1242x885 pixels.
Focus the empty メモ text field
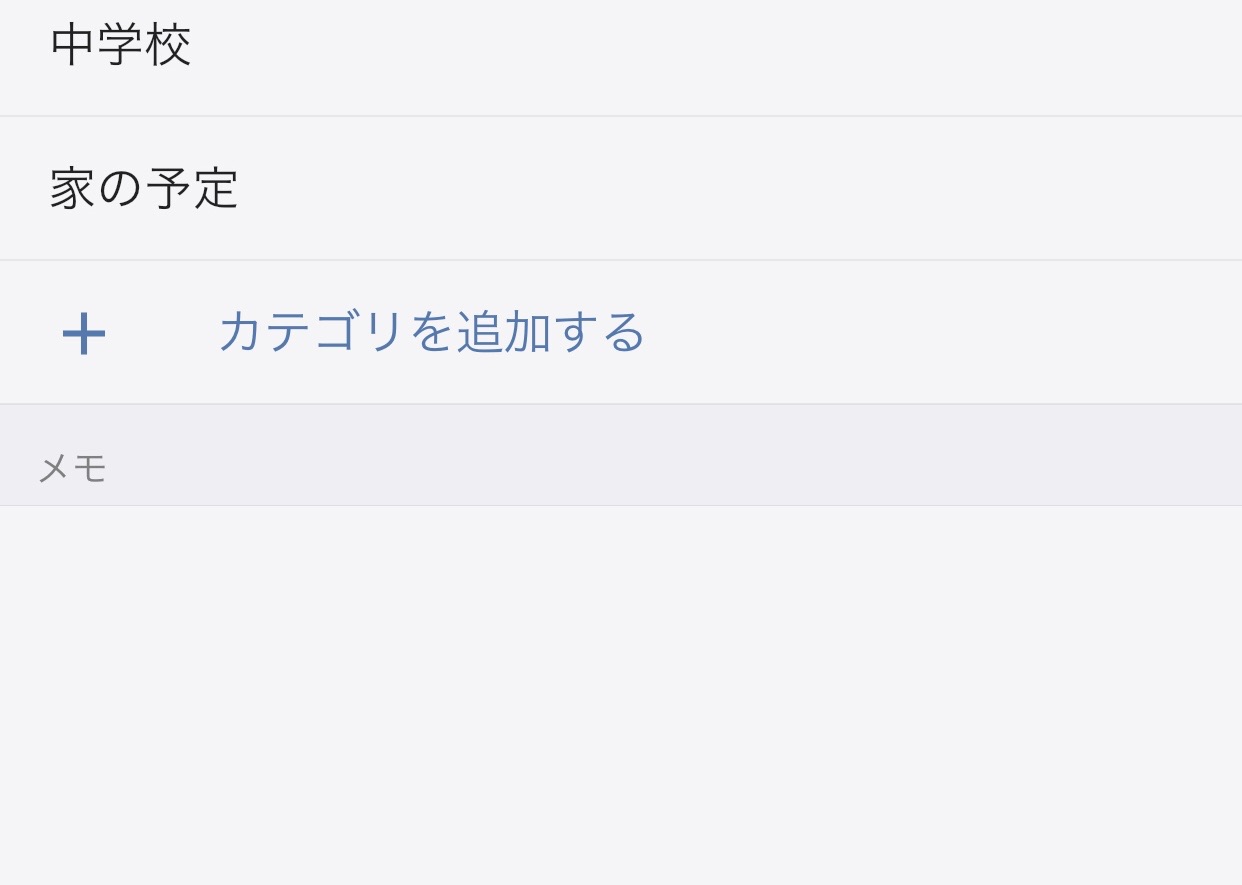[621, 695]
